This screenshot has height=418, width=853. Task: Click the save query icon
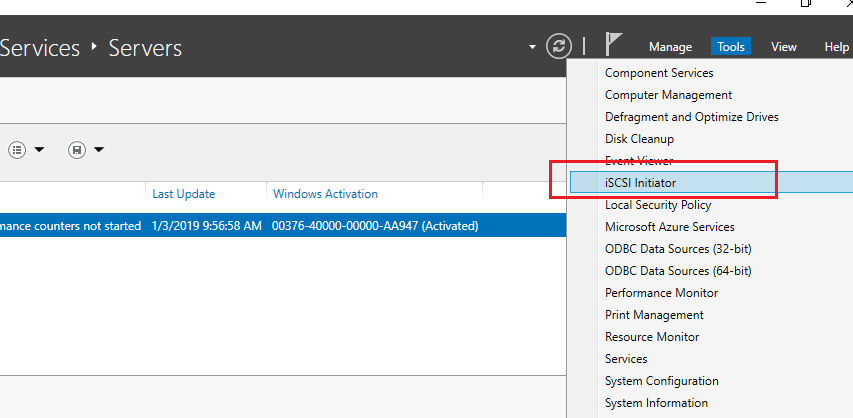[77, 150]
